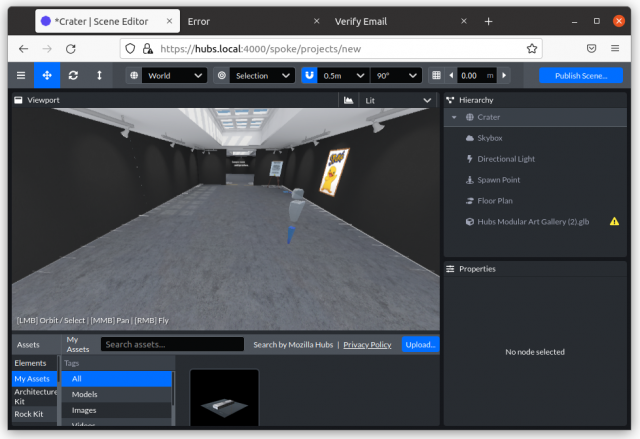The width and height of the screenshot is (640, 439).
Task: Select the Rotate tool
Action: click(73, 75)
